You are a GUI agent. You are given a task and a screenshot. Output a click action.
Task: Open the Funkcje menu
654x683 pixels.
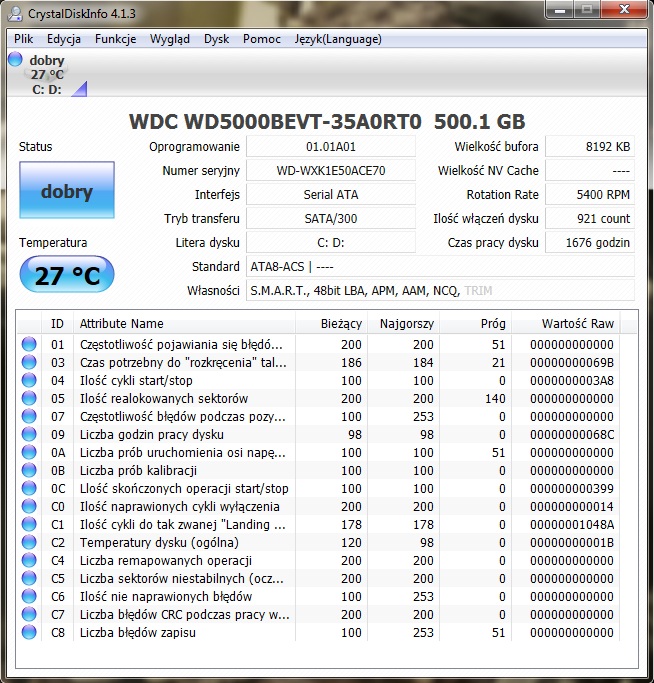tap(115, 39)
